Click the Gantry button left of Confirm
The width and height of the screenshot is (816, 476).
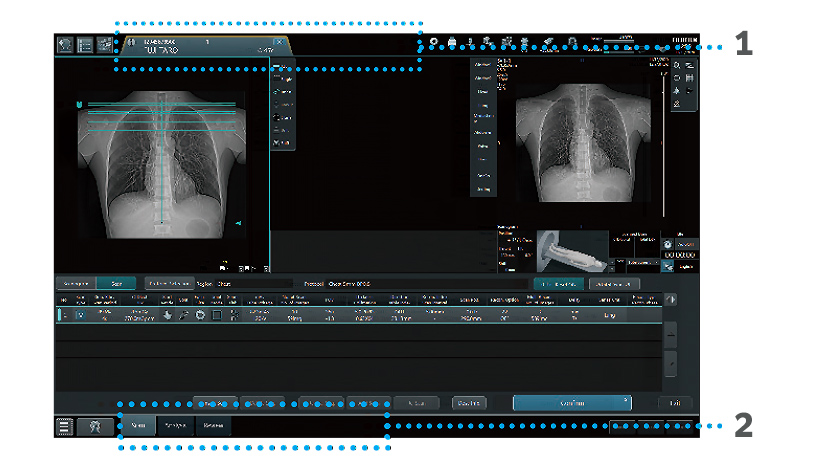click(469, 403)
